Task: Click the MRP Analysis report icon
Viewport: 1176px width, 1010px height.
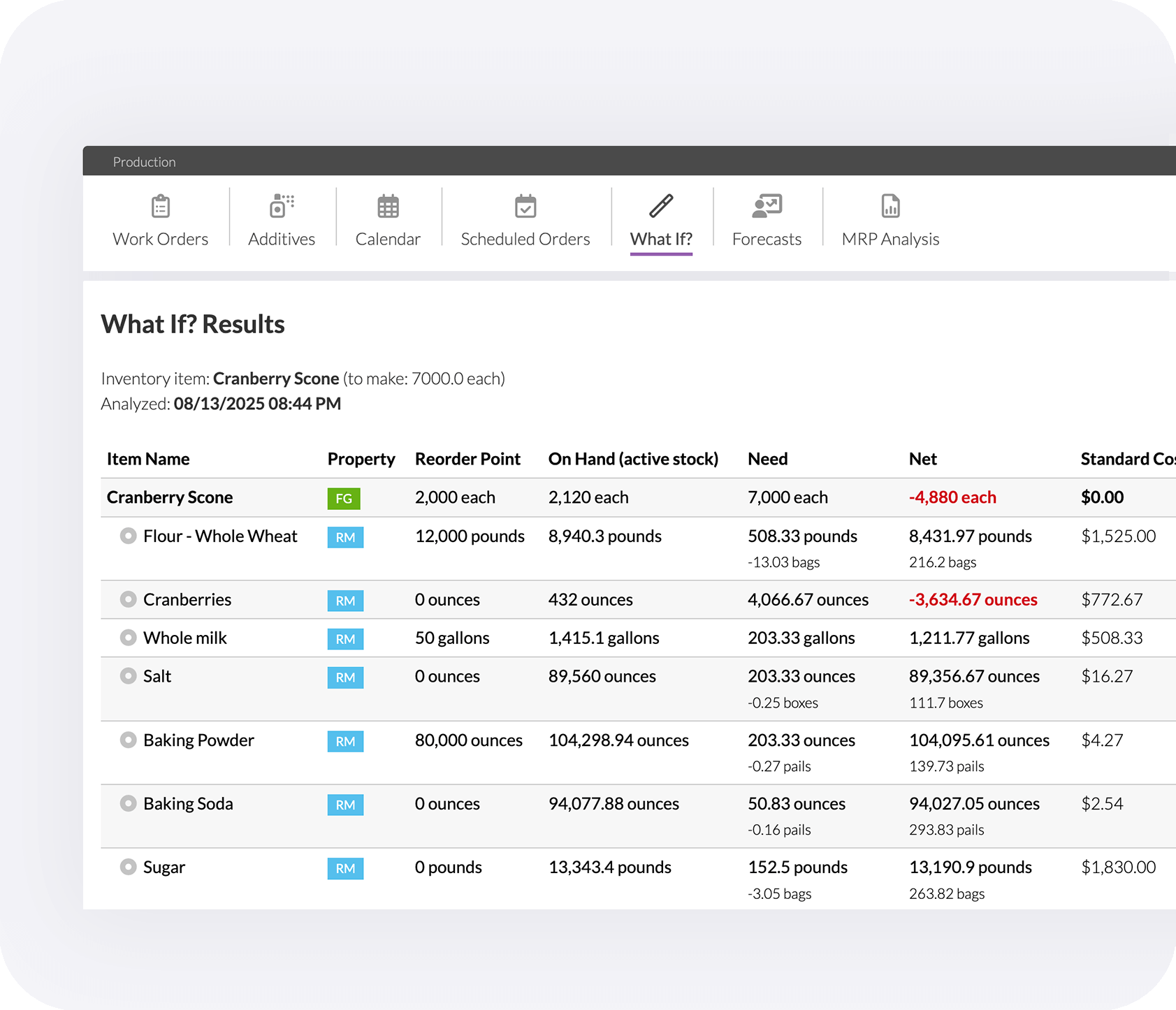Action: (890, 207)
